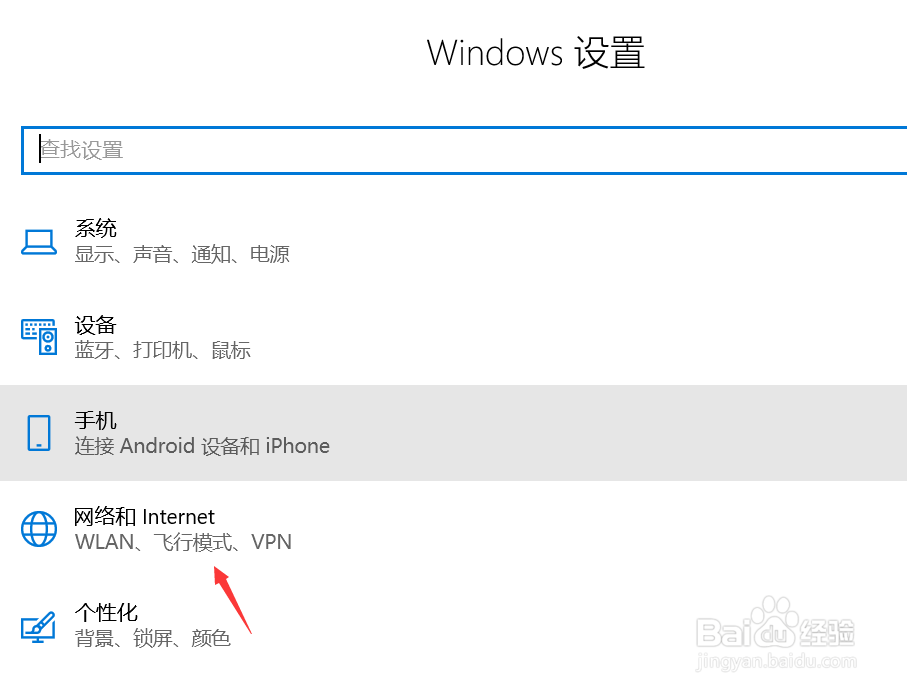Open 网络和 Internet settings
This screenshot has height=693, width=907.
145,517
